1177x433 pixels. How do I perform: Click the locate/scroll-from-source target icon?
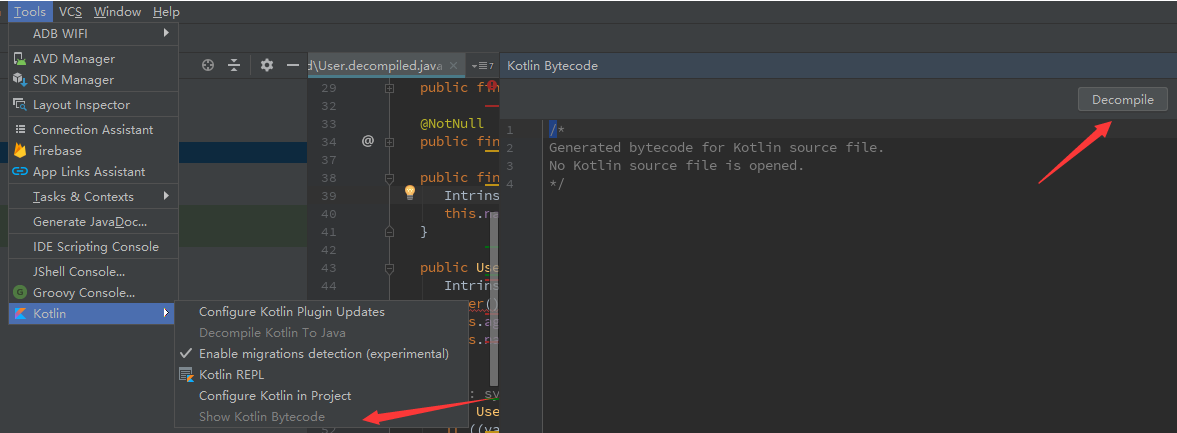click(209, 65)
